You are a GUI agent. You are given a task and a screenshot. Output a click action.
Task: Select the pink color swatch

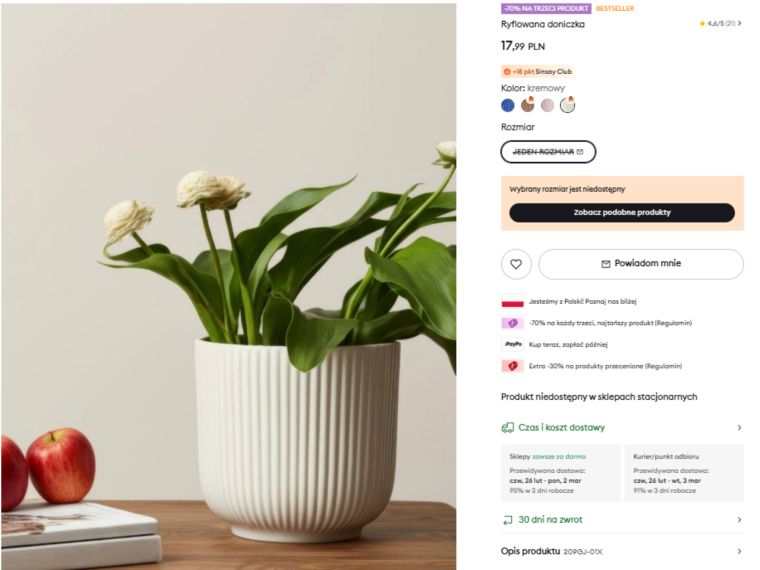pyautogui.click(x=547, y=105)
